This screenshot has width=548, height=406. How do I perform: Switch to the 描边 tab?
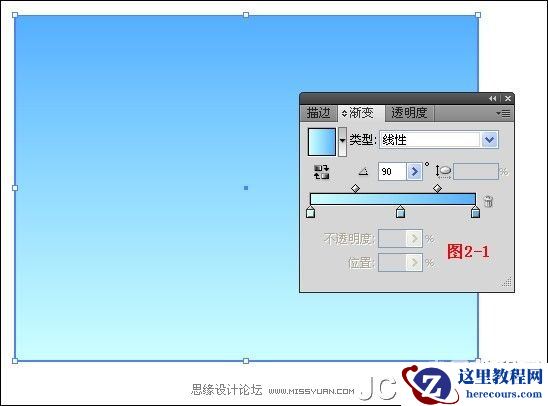pyautogui.click(x=318, y=113)
